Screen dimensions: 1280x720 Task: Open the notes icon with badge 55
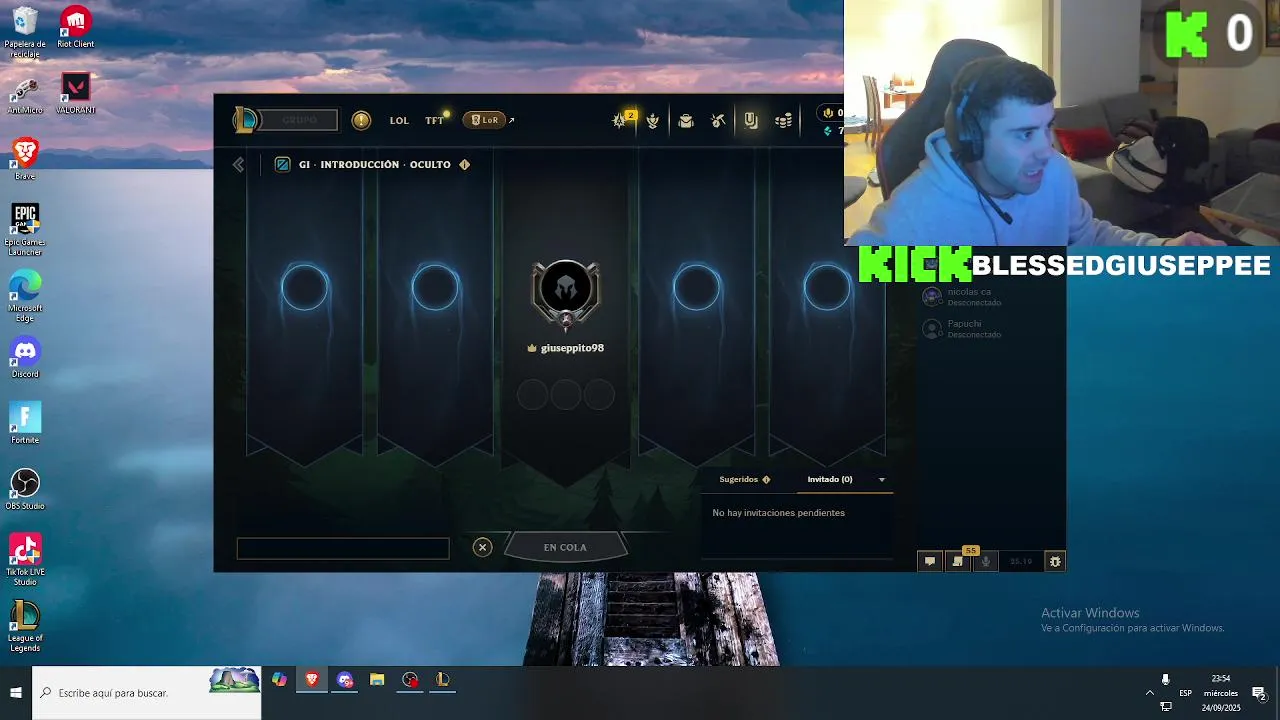point(958,562)
